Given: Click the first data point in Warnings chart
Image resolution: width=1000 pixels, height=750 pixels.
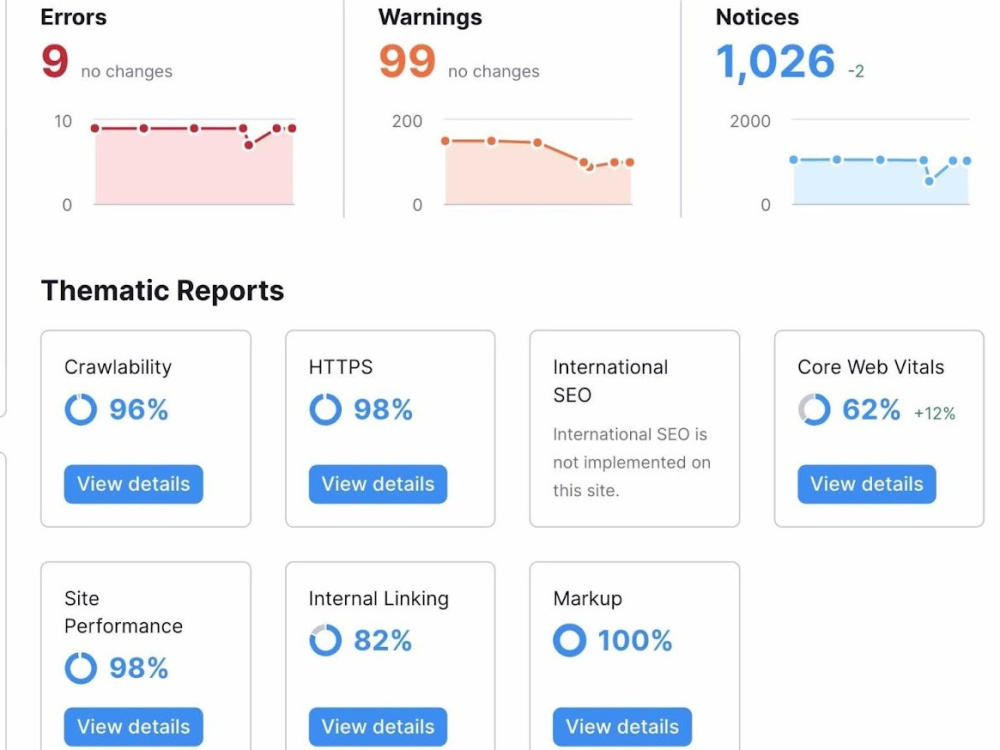Looking at the screenshot, I should [x=445, y=141].
